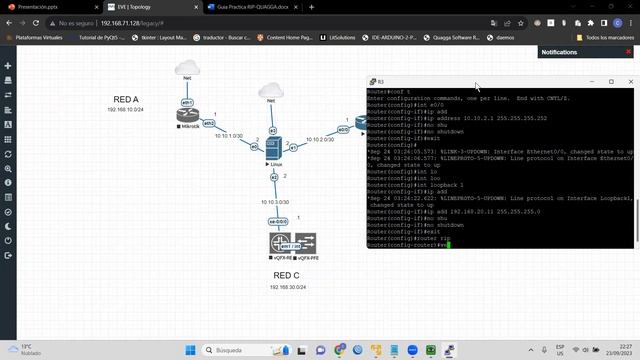The width and height of the screenshot is (640, 360).
Task: Click the 10.10.3.0/30 link label
Action: pyautogui.click(x=275, y=202)
